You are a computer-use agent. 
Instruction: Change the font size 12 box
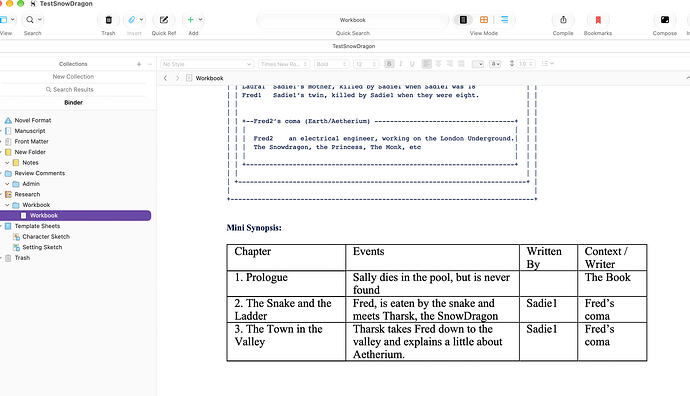366,64
